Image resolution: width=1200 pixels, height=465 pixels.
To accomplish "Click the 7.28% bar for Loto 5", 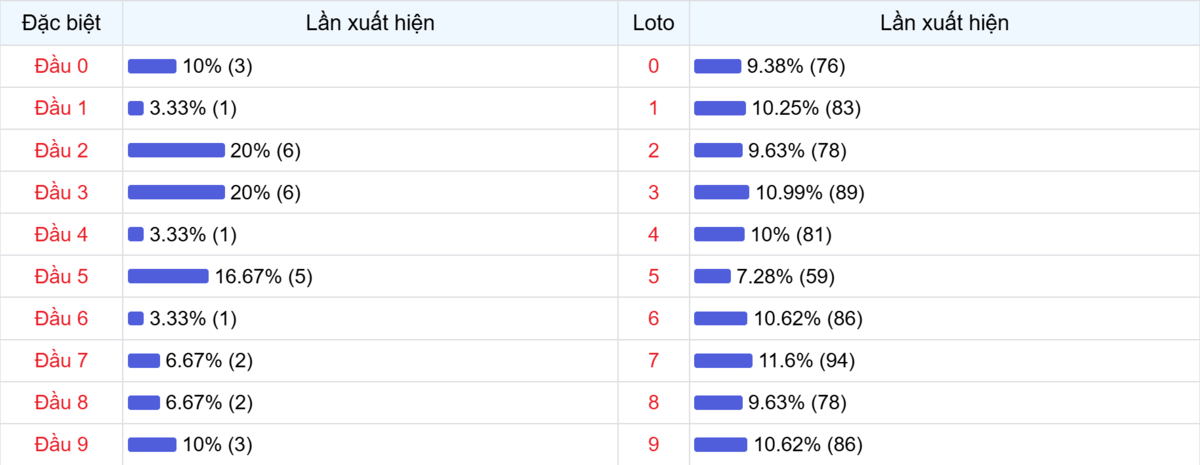I will click(712, 276).
